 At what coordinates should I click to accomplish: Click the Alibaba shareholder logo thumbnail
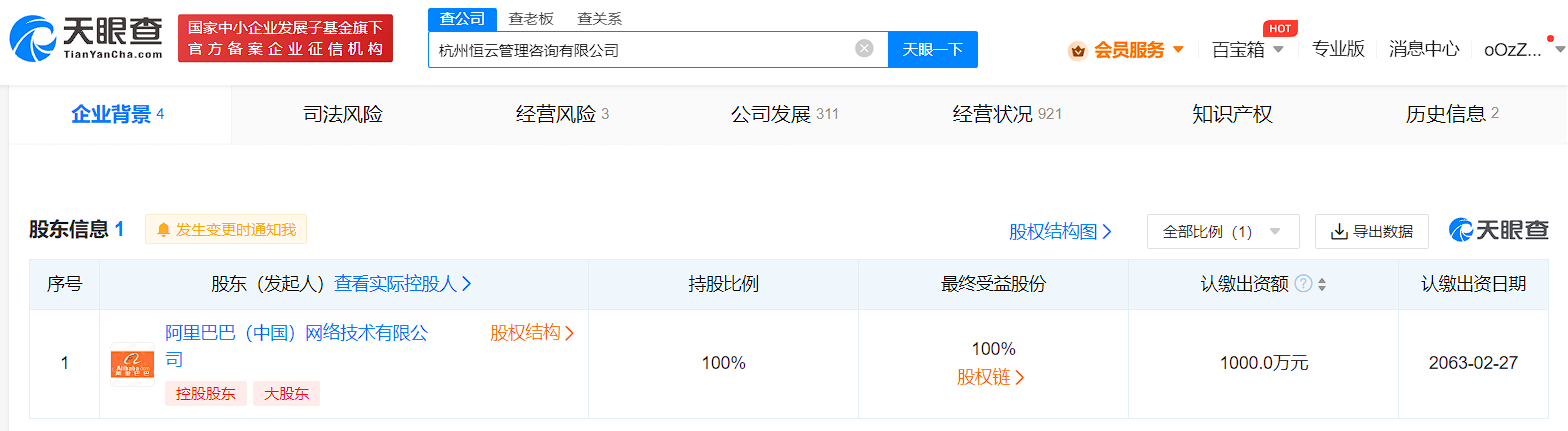(x=132, y=364)
